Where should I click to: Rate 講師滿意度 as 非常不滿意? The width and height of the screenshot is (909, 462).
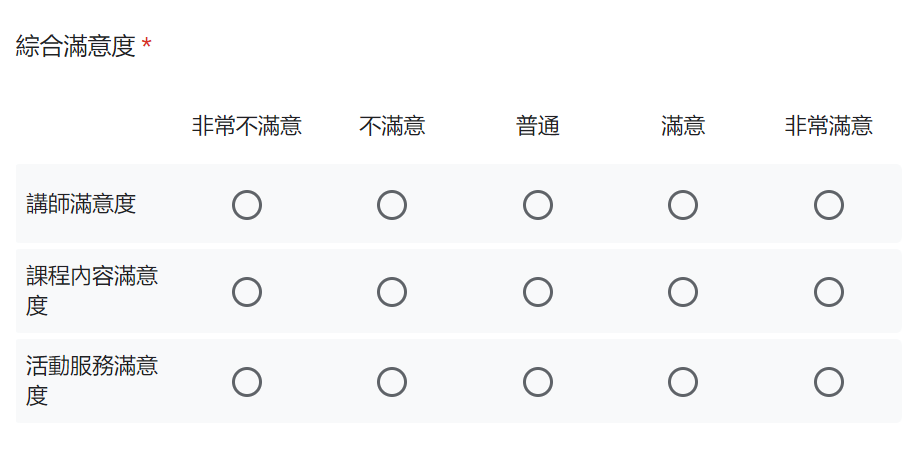[x=247, y=205]
